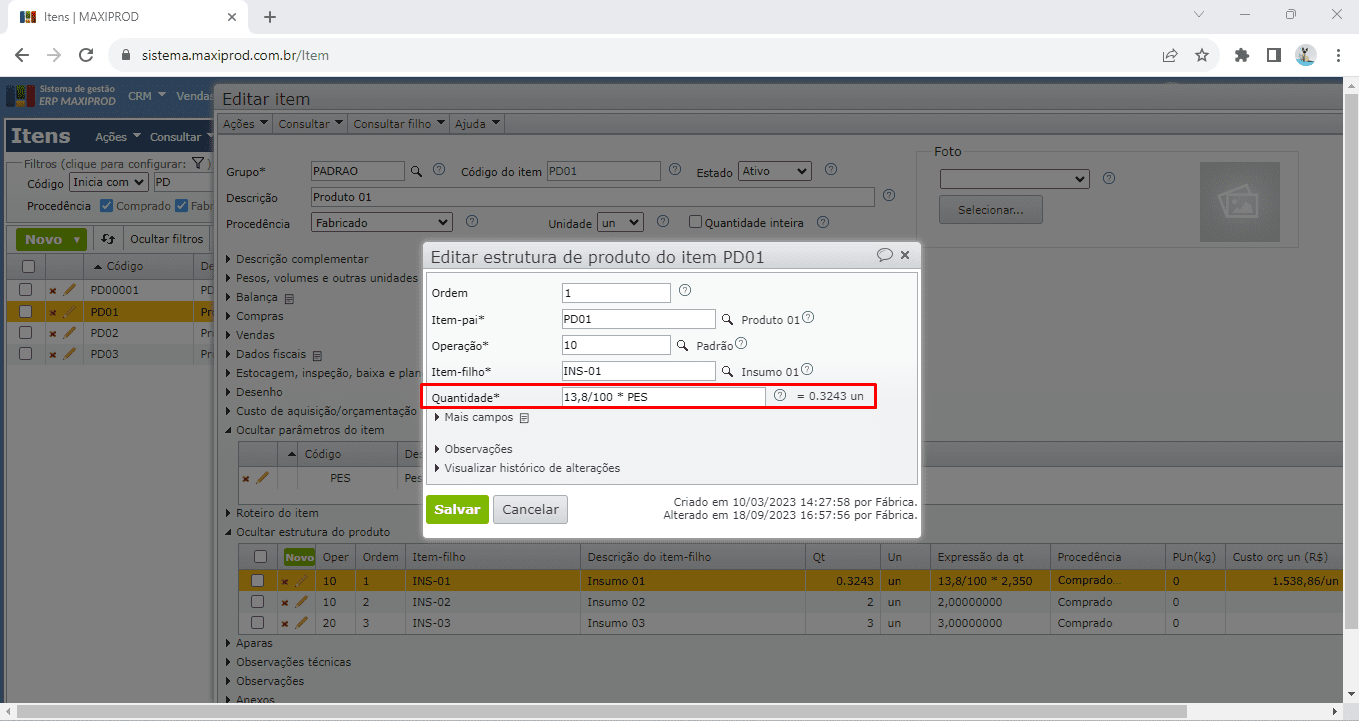Close the Editar estrutura de produto dialog
Viewport: 1359px width, 721px height.
(905, 255)
